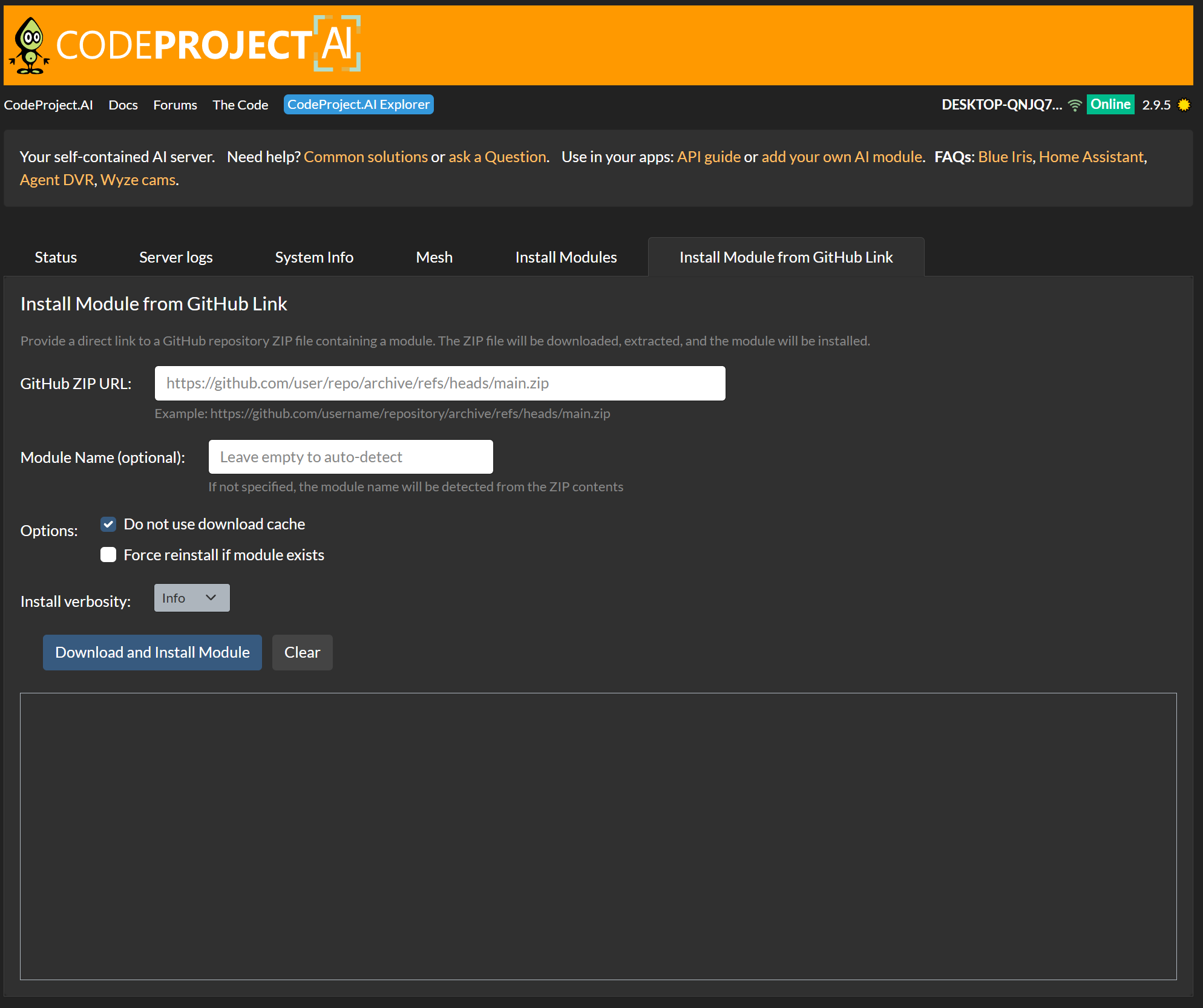
Task: Focus the GitHub ZIP URL field
Action: [439, 383]
